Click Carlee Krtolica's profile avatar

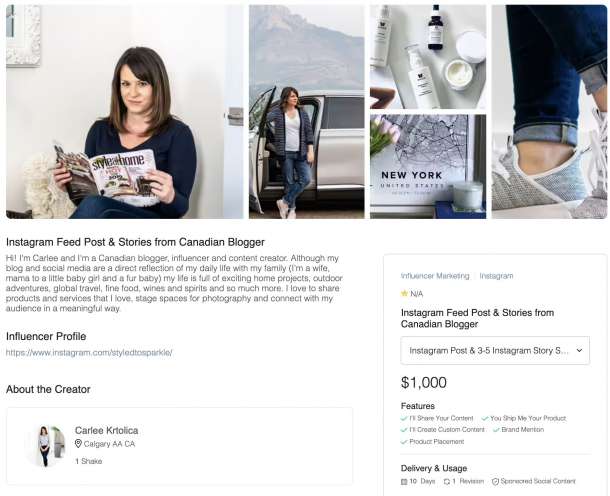coord(45,446)
